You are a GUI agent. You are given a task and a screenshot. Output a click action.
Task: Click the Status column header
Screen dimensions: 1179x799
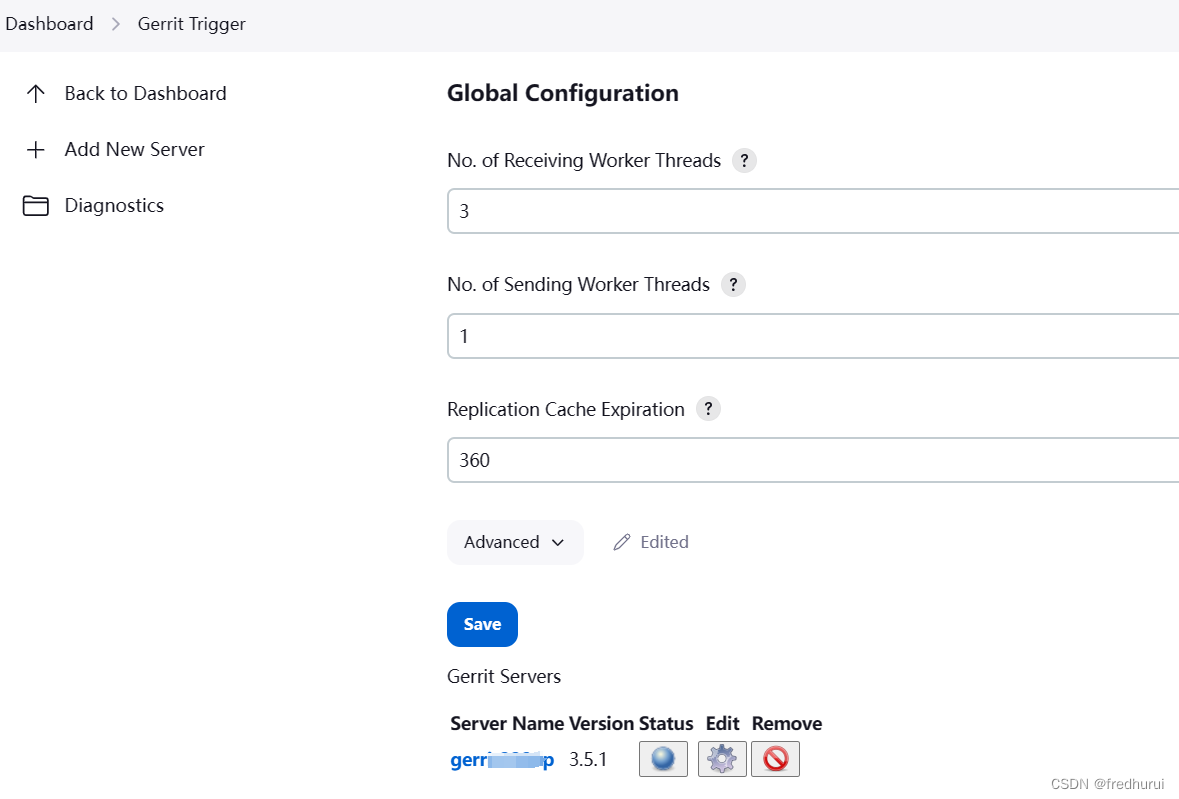[x=666, y=724]
